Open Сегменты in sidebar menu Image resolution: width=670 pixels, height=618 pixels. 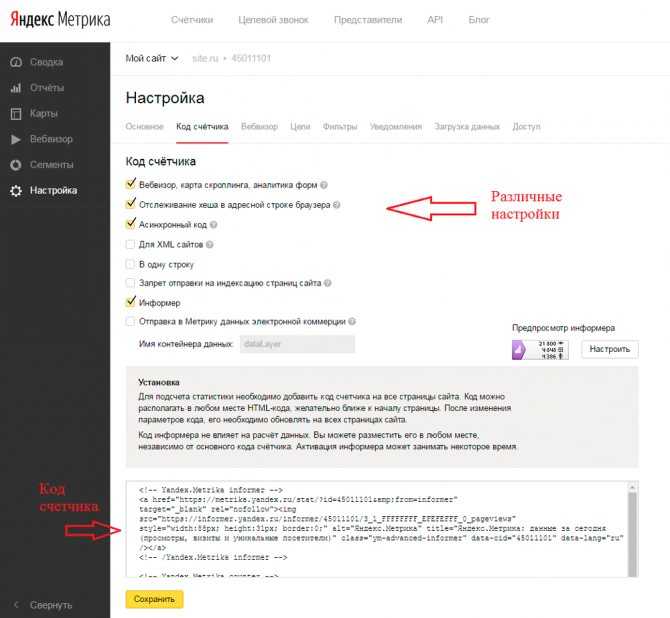52,165
